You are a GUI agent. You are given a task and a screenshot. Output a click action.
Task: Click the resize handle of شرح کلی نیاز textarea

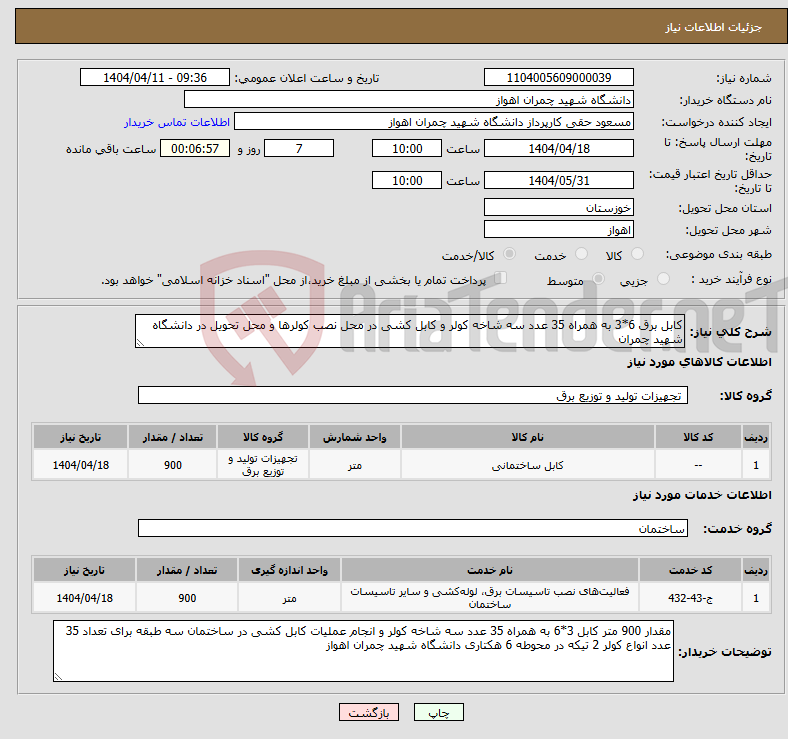pyautogui.click(x=140, y=343)
